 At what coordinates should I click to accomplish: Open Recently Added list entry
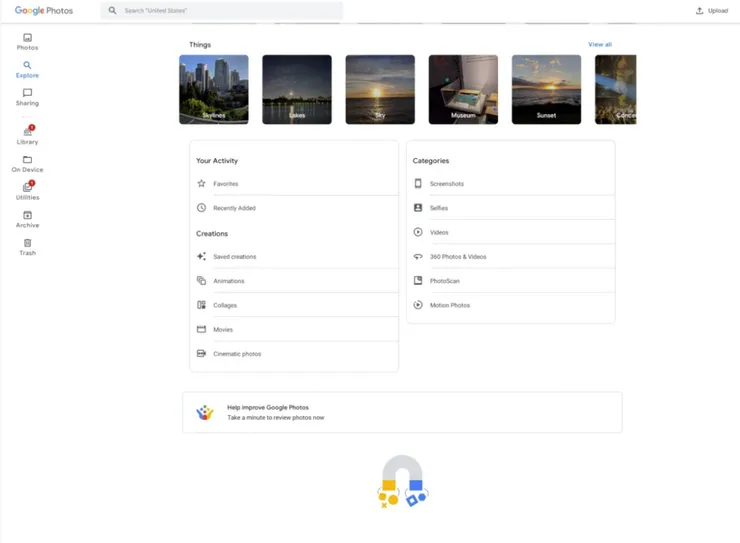click(x=294, y=208)
